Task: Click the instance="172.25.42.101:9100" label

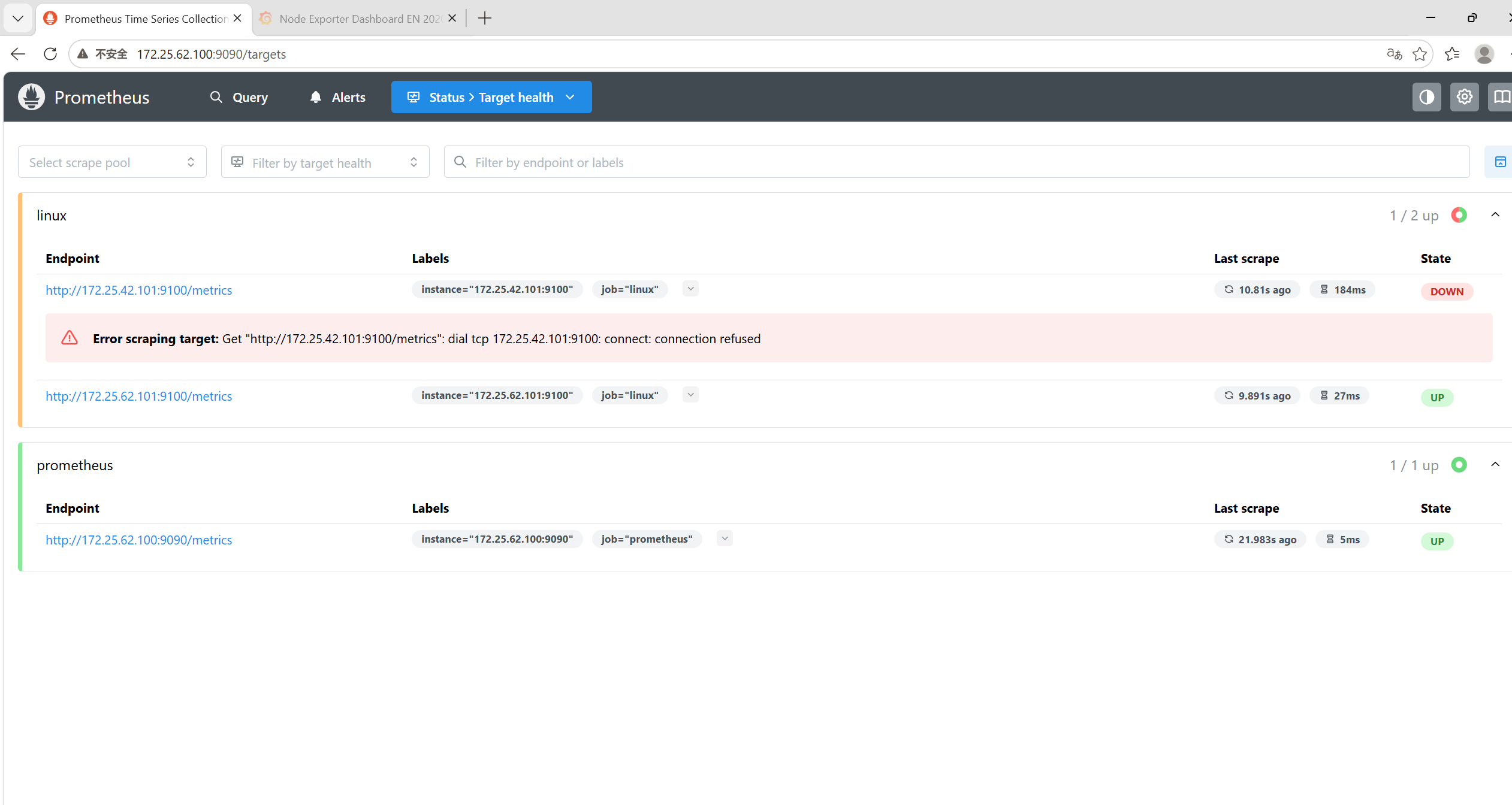Action: 497,289
